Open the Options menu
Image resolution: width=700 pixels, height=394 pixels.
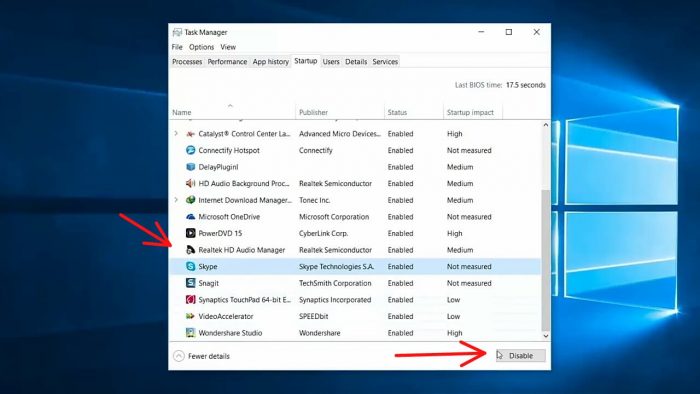tap(201, 47)
